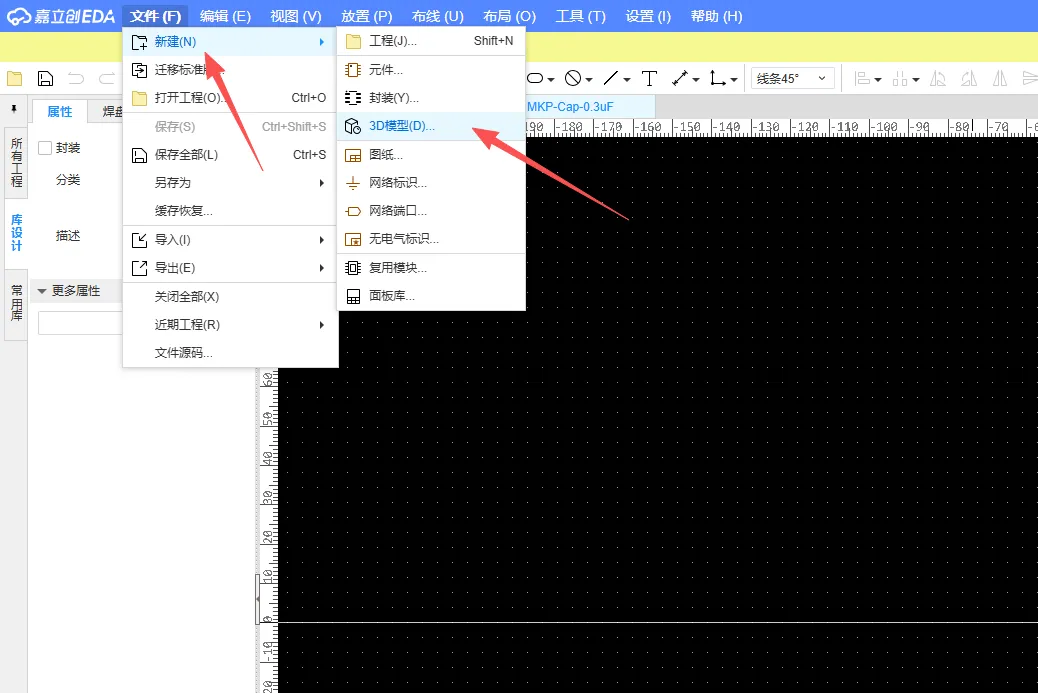Click 关闭全部(X) menu entry

pos(230,297)
